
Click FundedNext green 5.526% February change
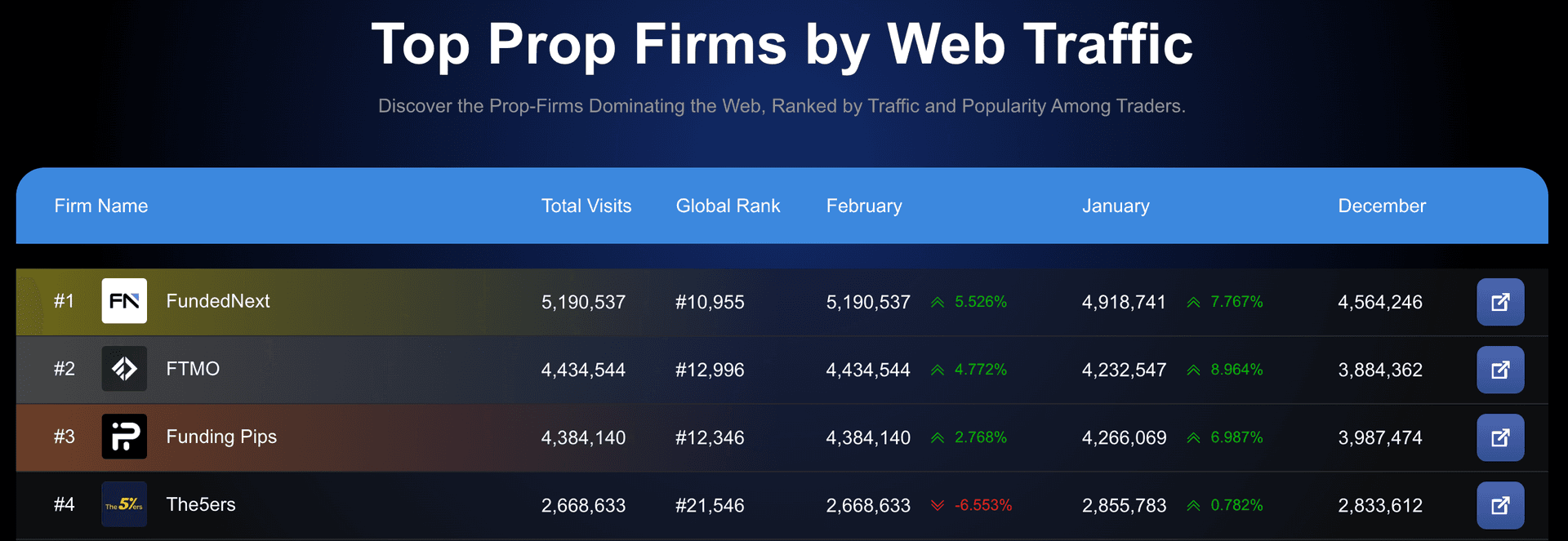(980, 302)
